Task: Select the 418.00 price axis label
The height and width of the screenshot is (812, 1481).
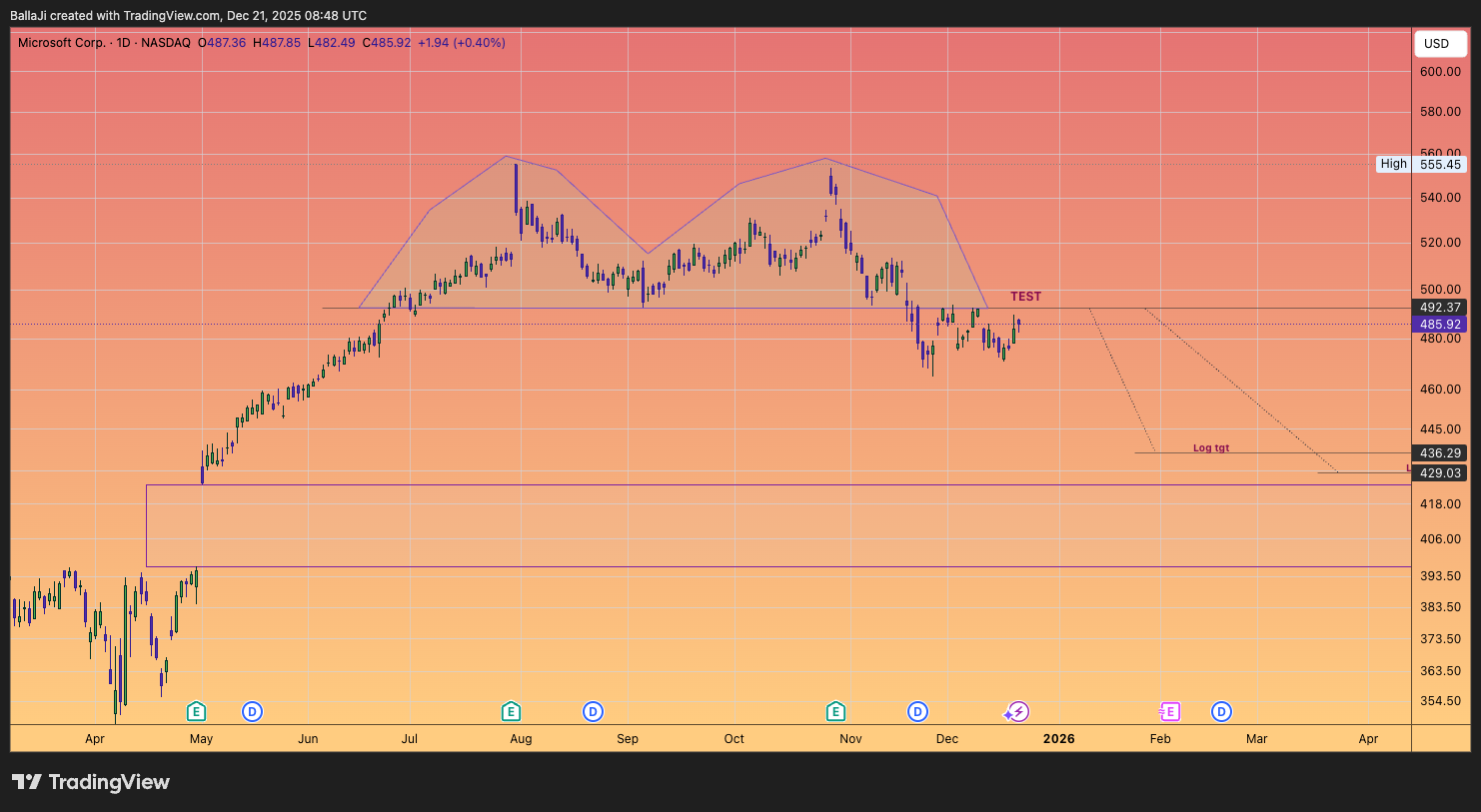Action: (x=1440, y=504)
